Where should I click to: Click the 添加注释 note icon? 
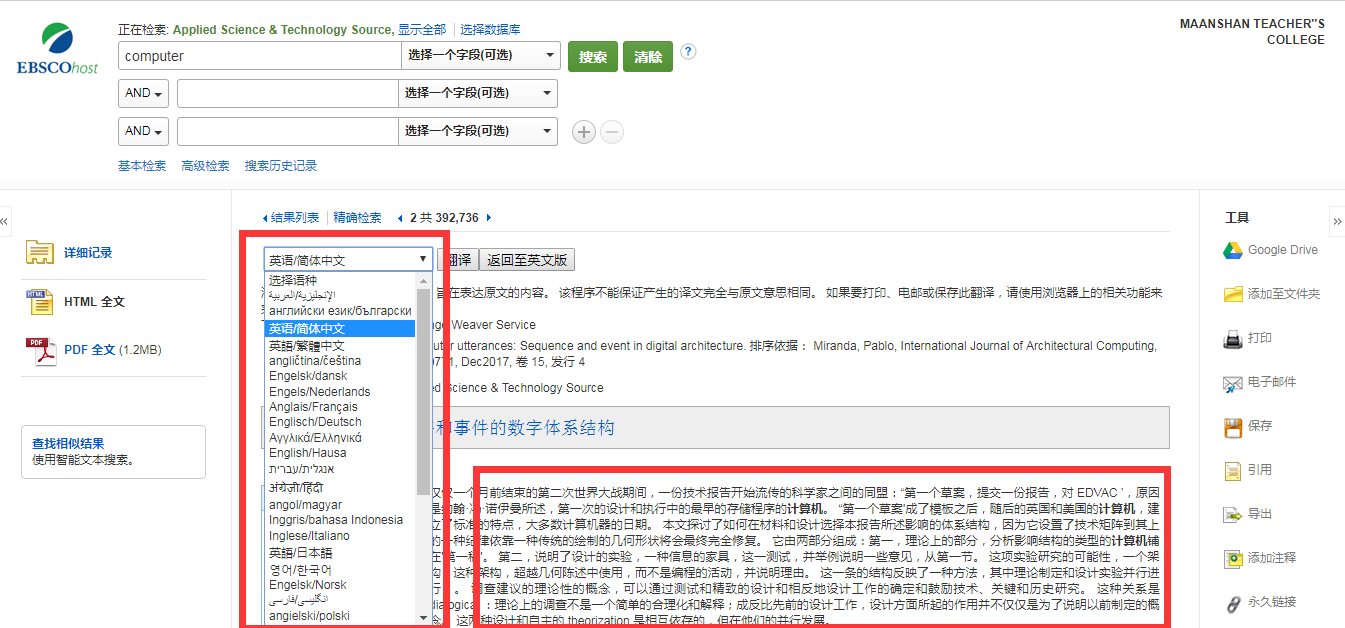[x=1232, y=558]
